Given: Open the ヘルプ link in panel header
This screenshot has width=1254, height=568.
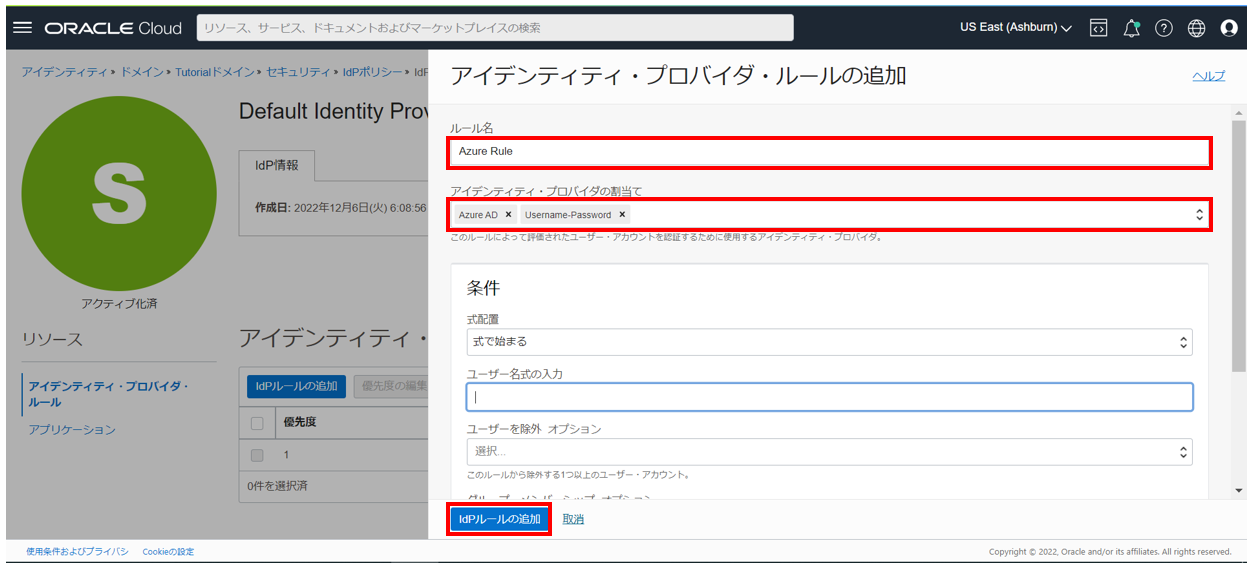Looking at the screenshot, I should point(1208,76).
